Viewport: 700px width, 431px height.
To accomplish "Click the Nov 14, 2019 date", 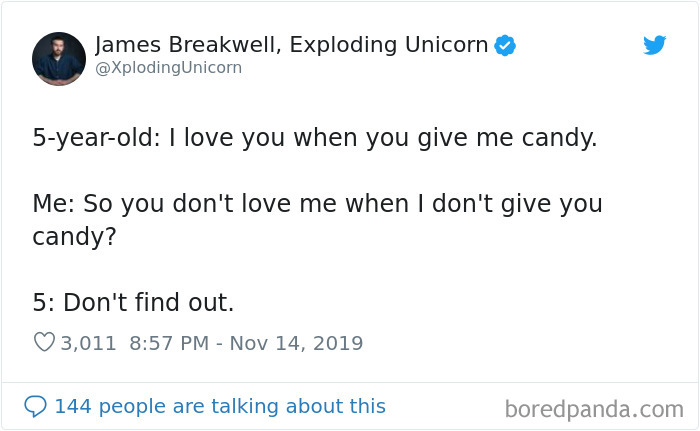I will [x=296, y=343].
